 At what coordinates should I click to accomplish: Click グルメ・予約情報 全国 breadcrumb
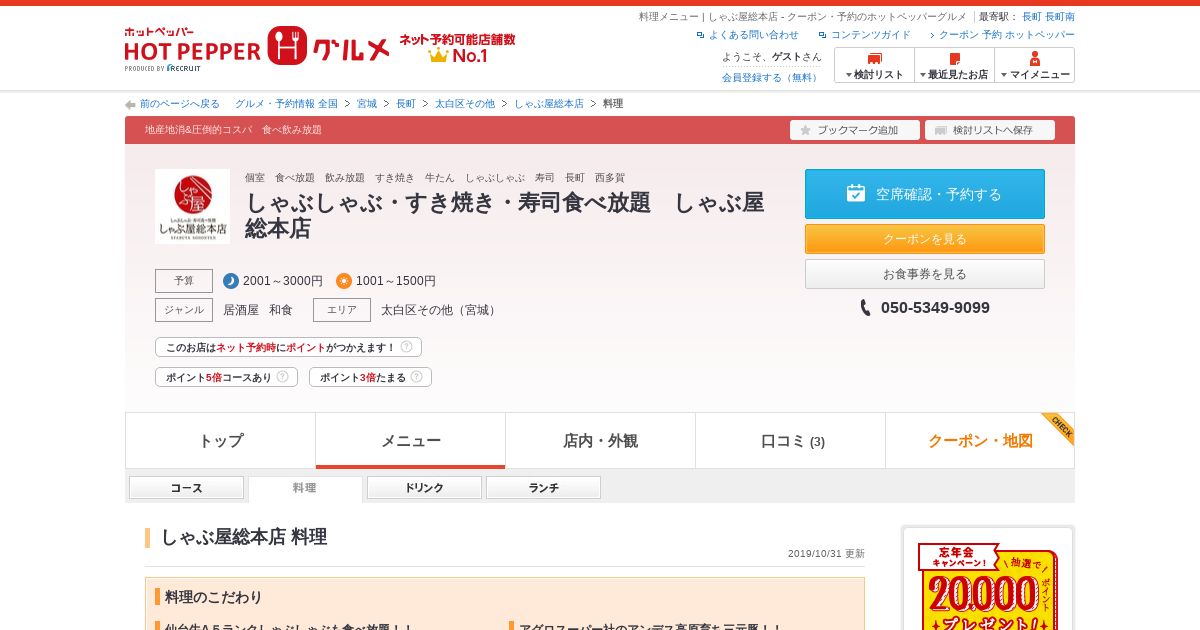(x=286, y=104)
